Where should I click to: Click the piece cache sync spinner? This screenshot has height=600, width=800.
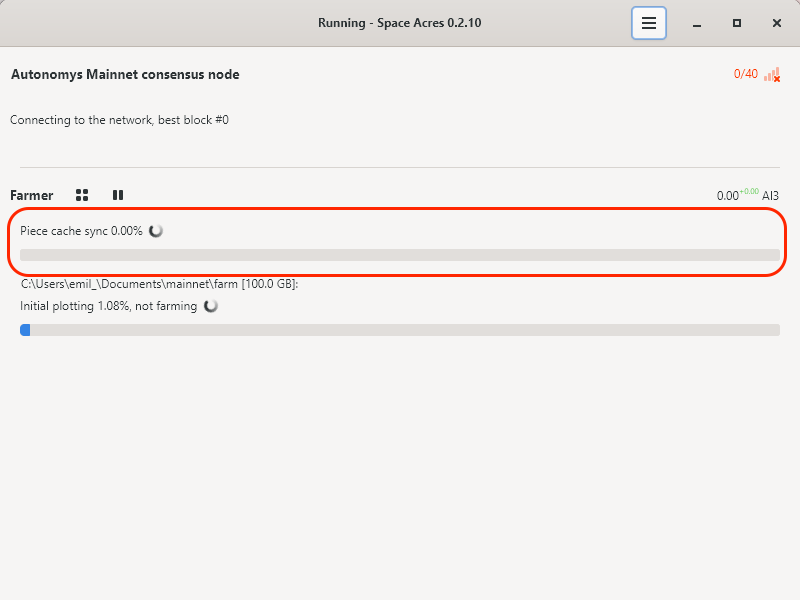pos(156,231)
